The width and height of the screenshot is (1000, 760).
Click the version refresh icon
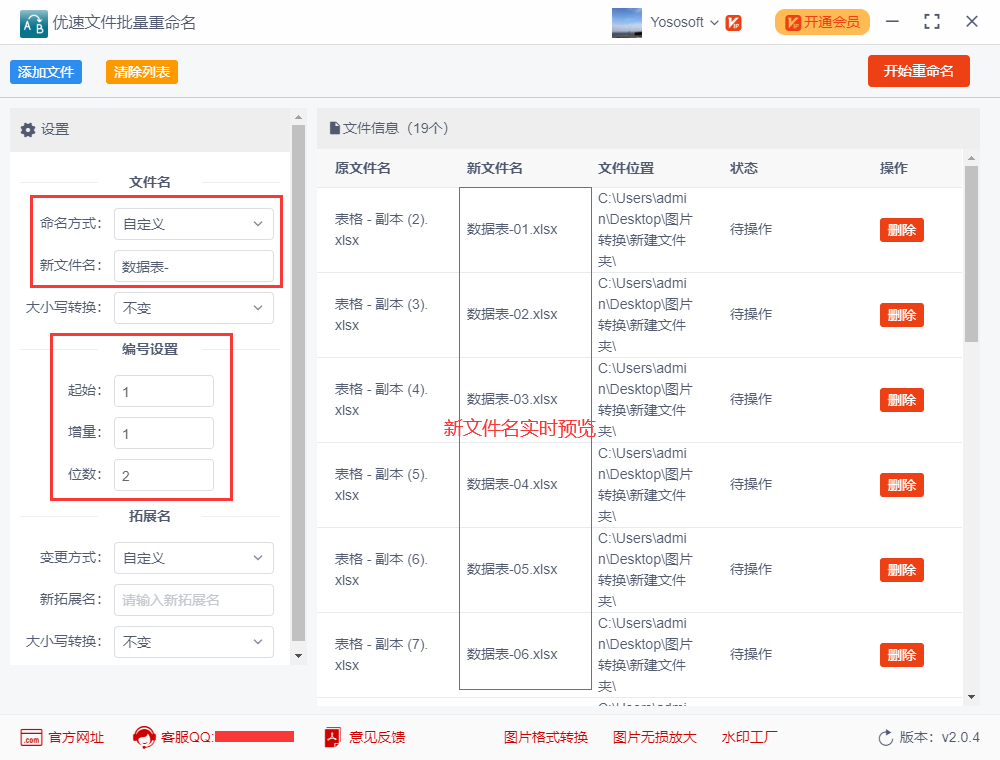coord(886,738)
